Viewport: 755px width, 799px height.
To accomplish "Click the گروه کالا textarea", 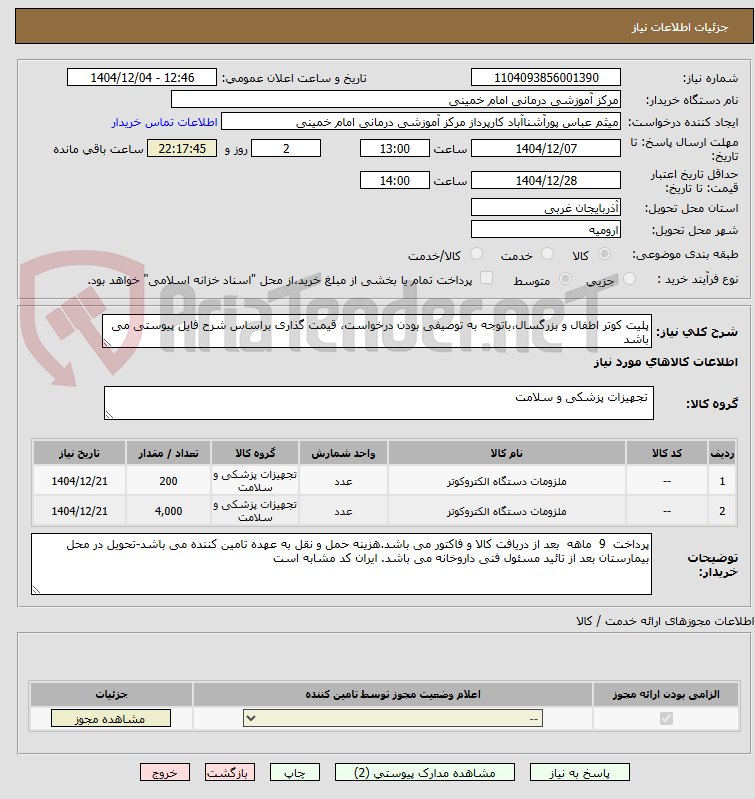I will 379,403.
